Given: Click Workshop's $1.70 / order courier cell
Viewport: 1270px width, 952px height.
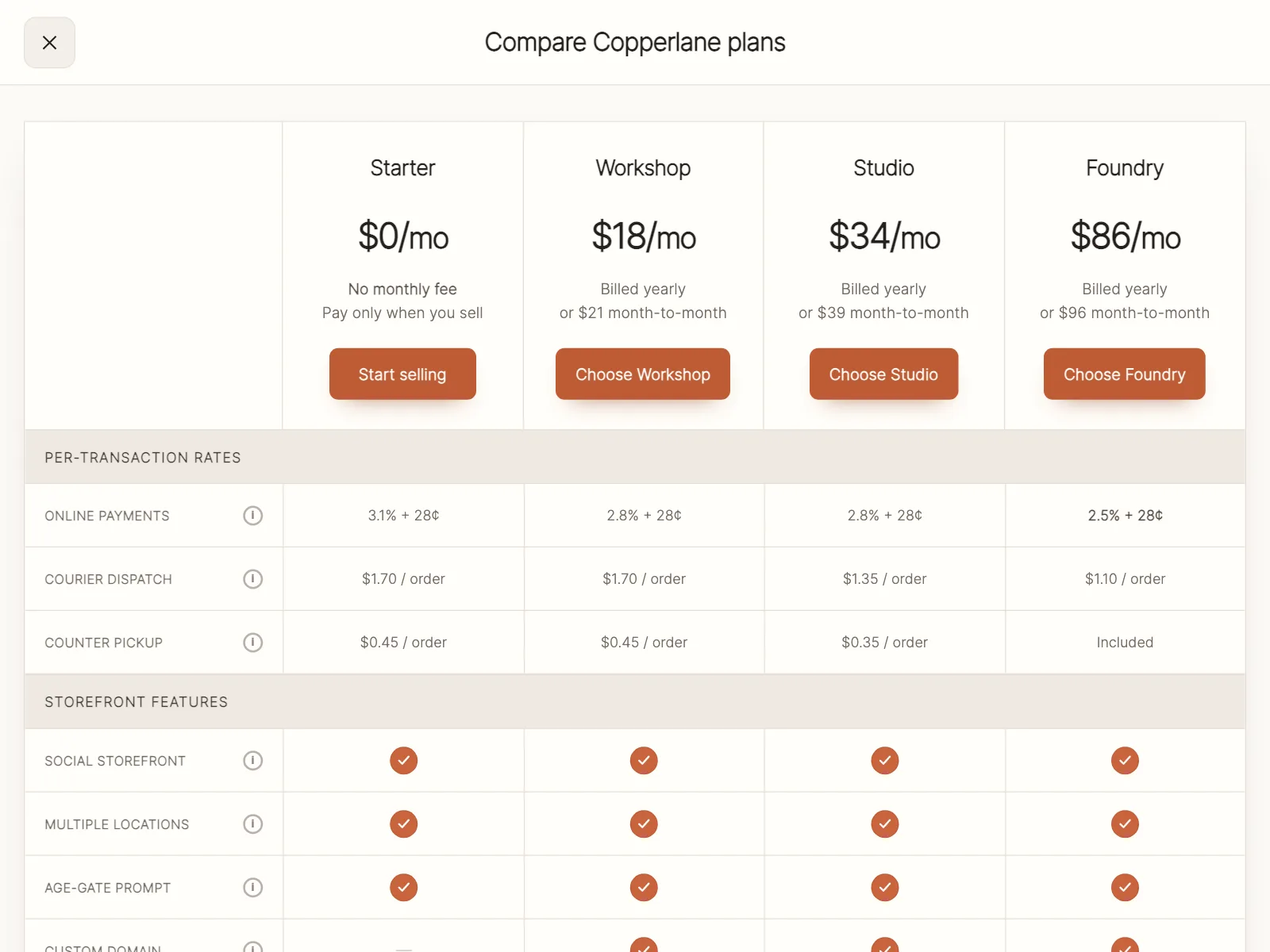Looking at the screenshot, I should point(644,579).
